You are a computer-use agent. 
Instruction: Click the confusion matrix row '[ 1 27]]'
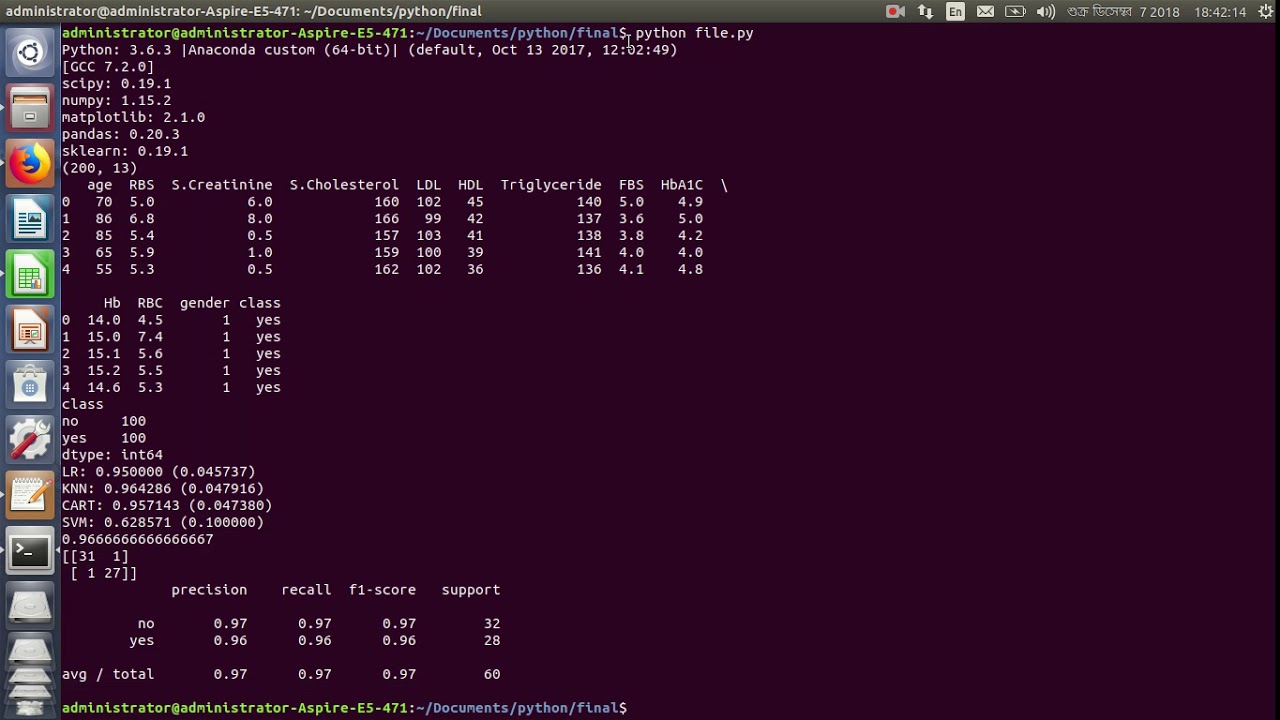(104, 574)
